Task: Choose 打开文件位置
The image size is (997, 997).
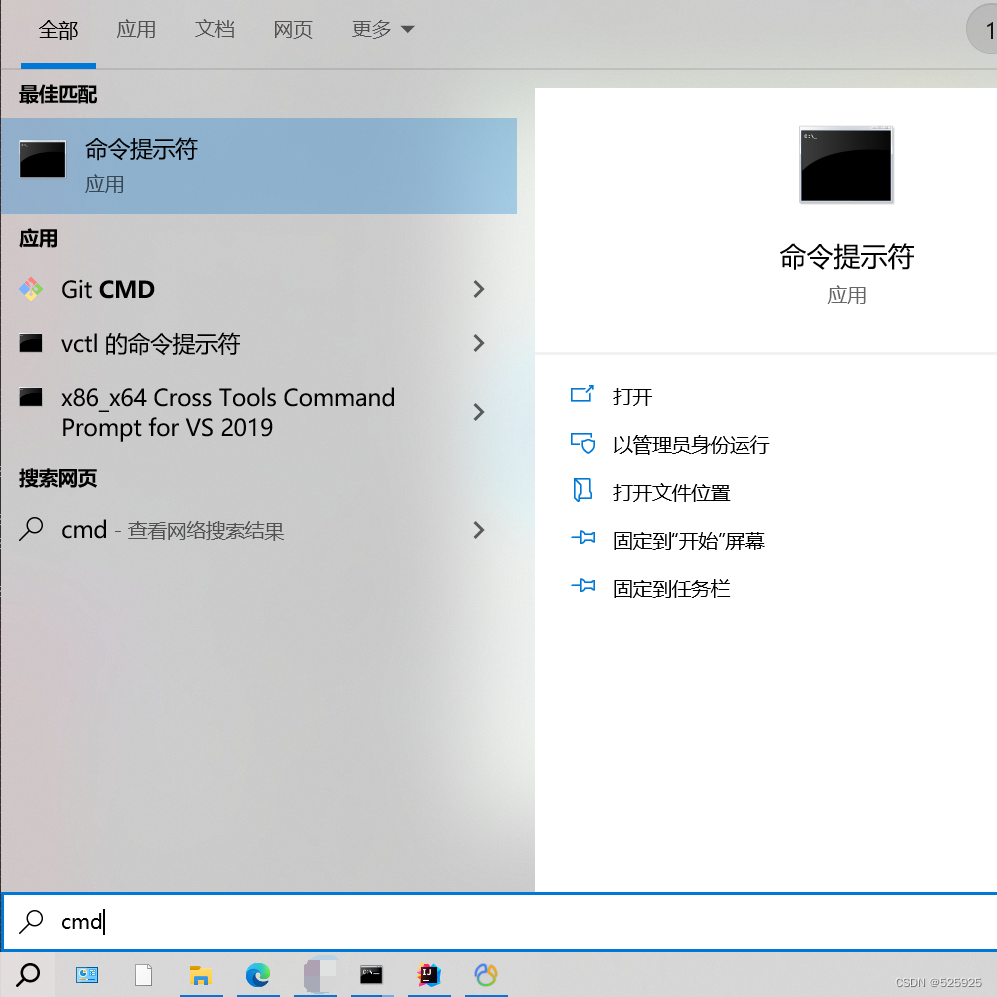Action: [671, 493]
